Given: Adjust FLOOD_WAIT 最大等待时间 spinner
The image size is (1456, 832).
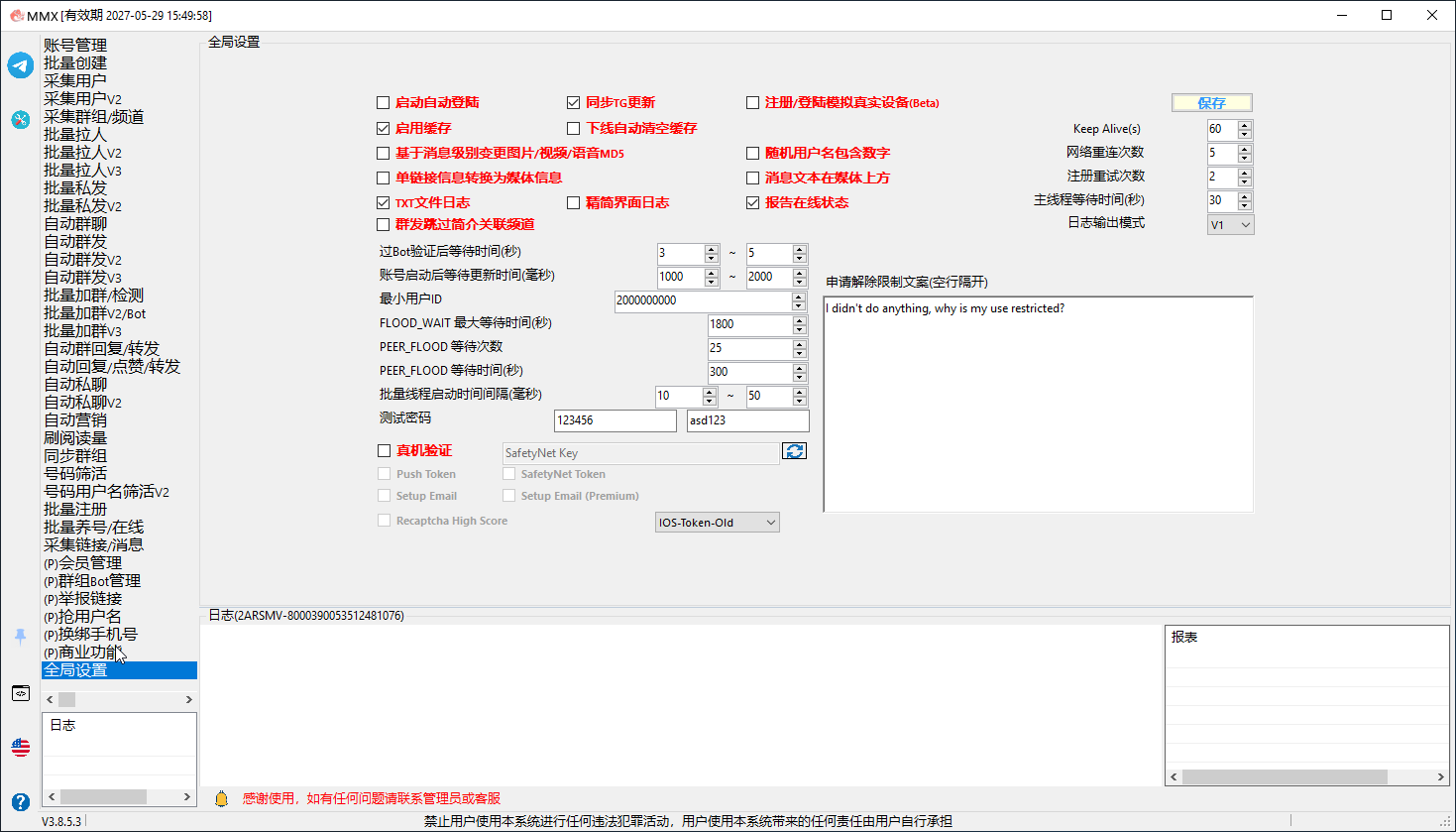Looking at the screenshot, I should pyautogui.click(x=800, y=324).
